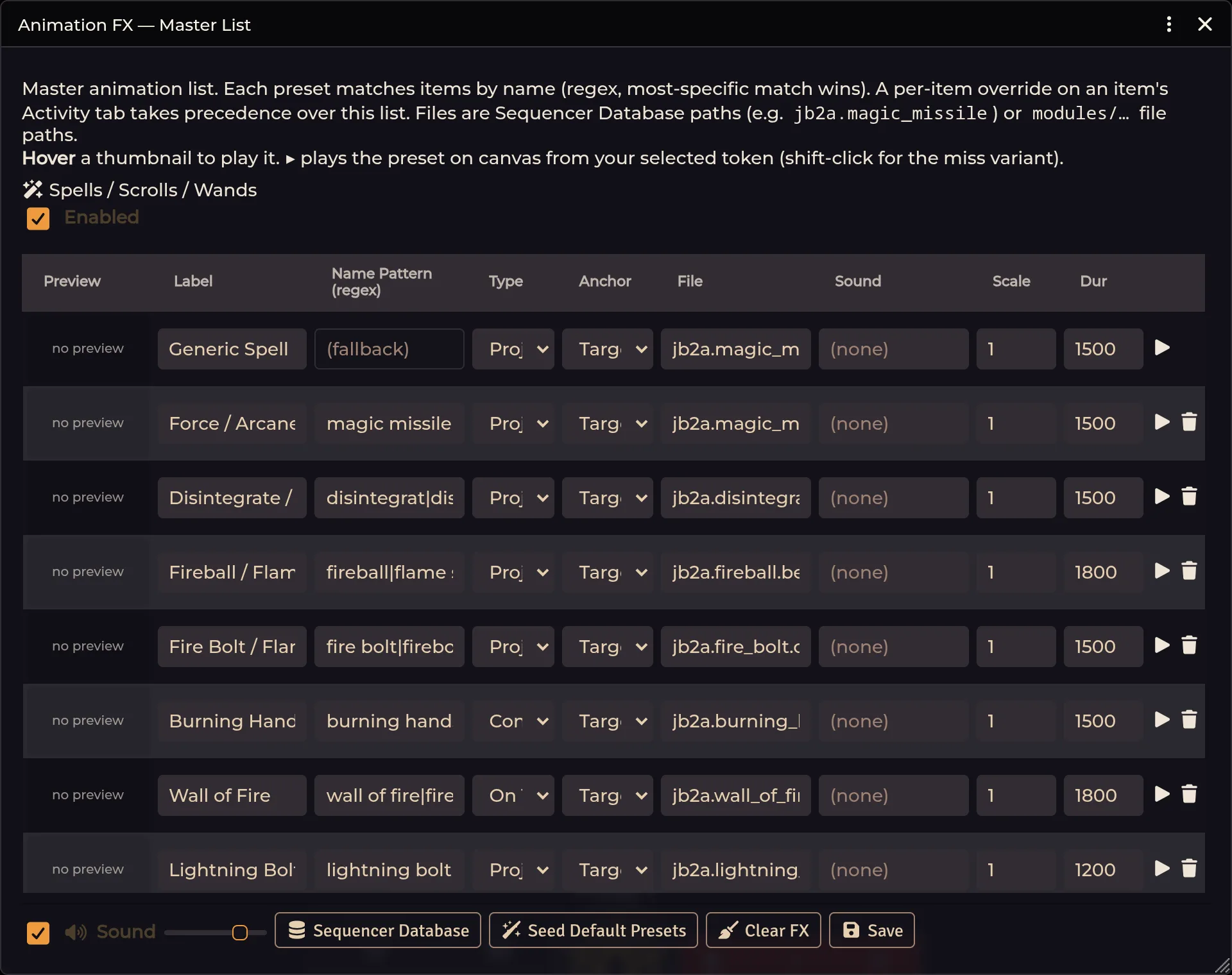Click the Name Pattern (regex) column header
This screenshot has height=975, width=1232.
point(382,282)
